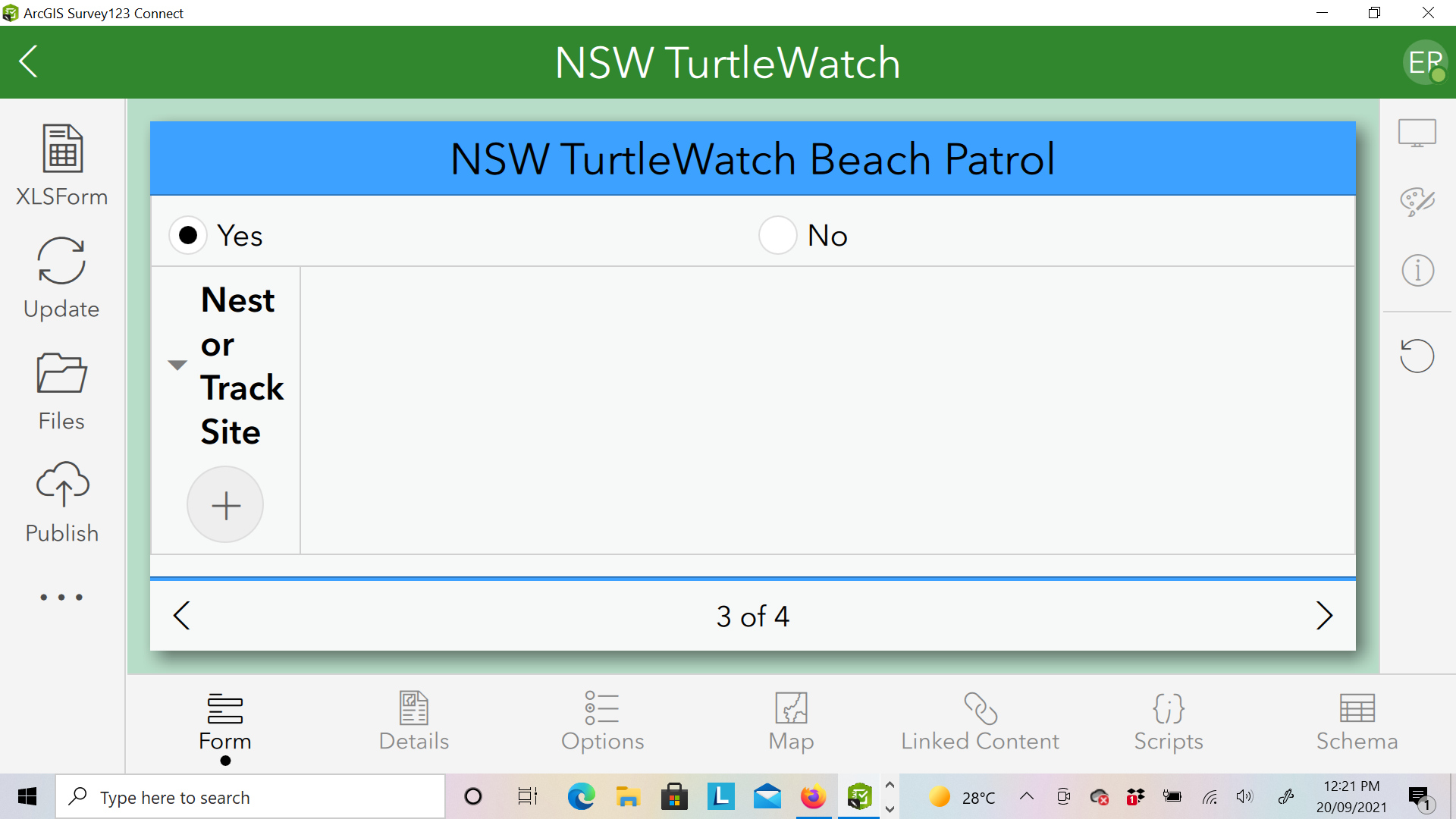1456x819 pixels.
Task: Open the blue L app in the taskbar
Action: [x=720, y=796]
